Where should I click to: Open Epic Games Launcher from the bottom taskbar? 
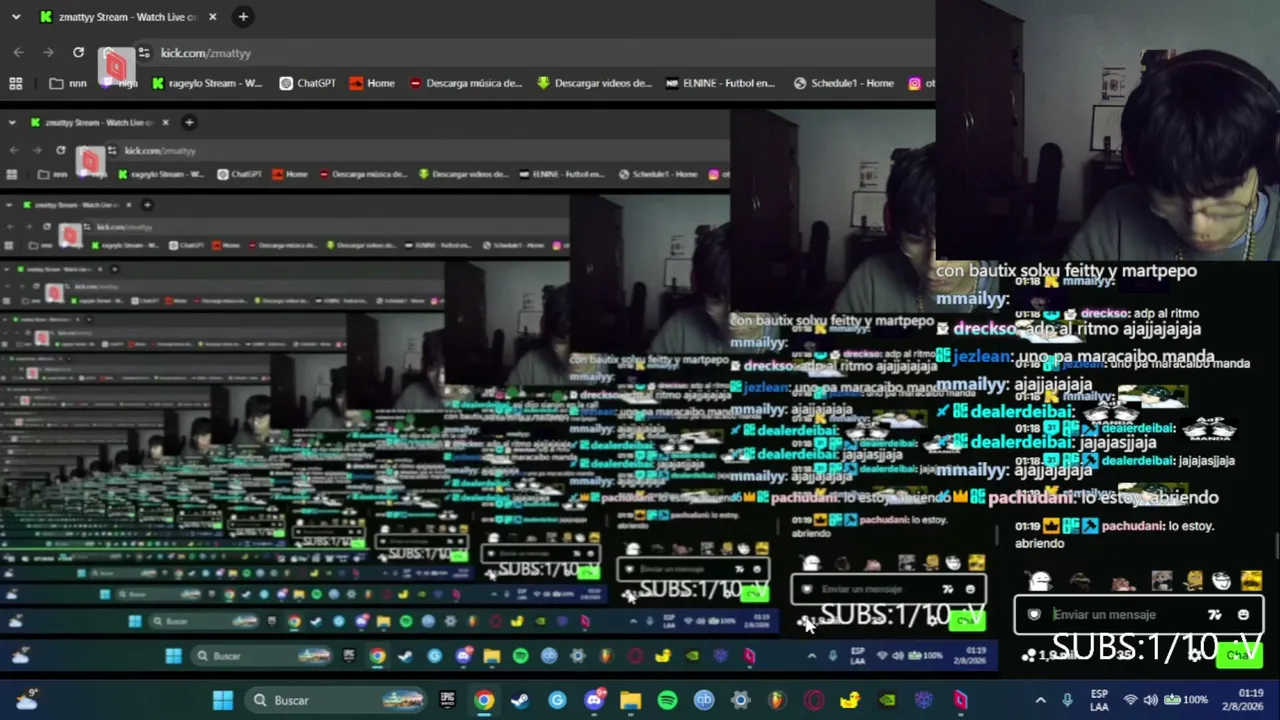pos(447,700)
